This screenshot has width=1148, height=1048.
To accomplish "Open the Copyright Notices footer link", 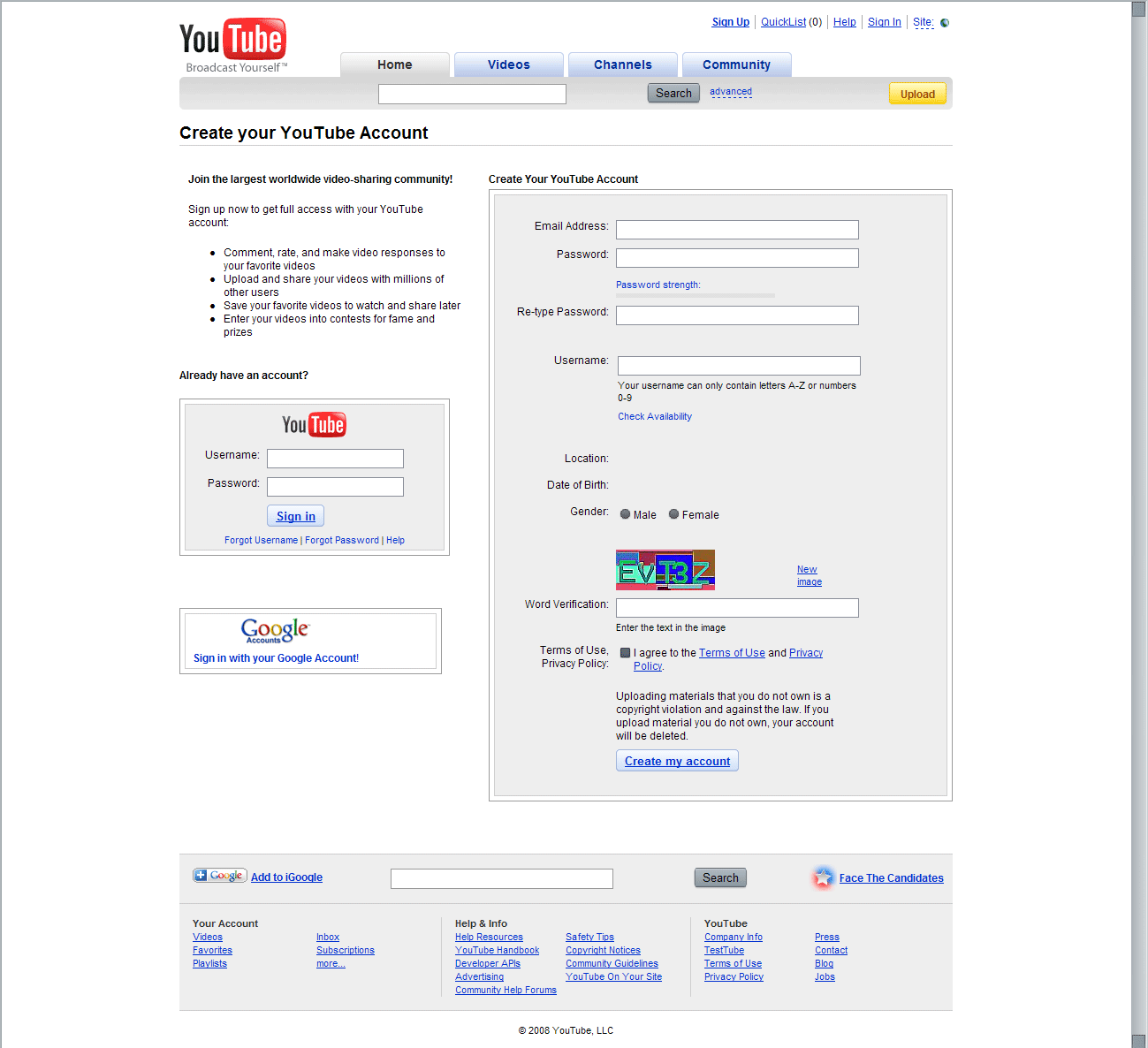I will click(x=603, y=951).
